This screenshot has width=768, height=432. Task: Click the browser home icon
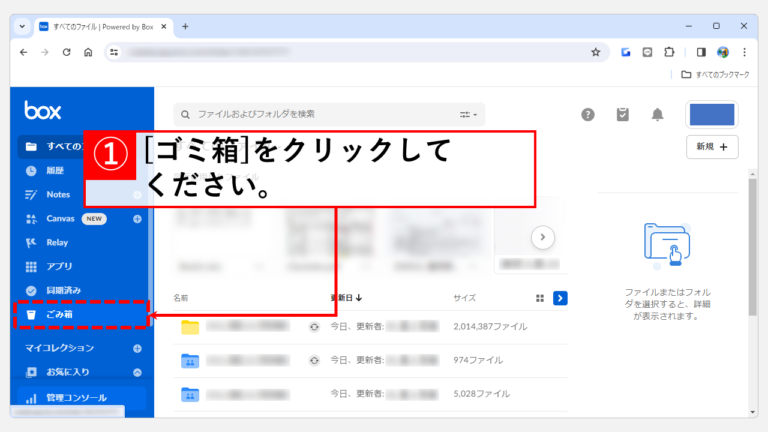point(88,52)
